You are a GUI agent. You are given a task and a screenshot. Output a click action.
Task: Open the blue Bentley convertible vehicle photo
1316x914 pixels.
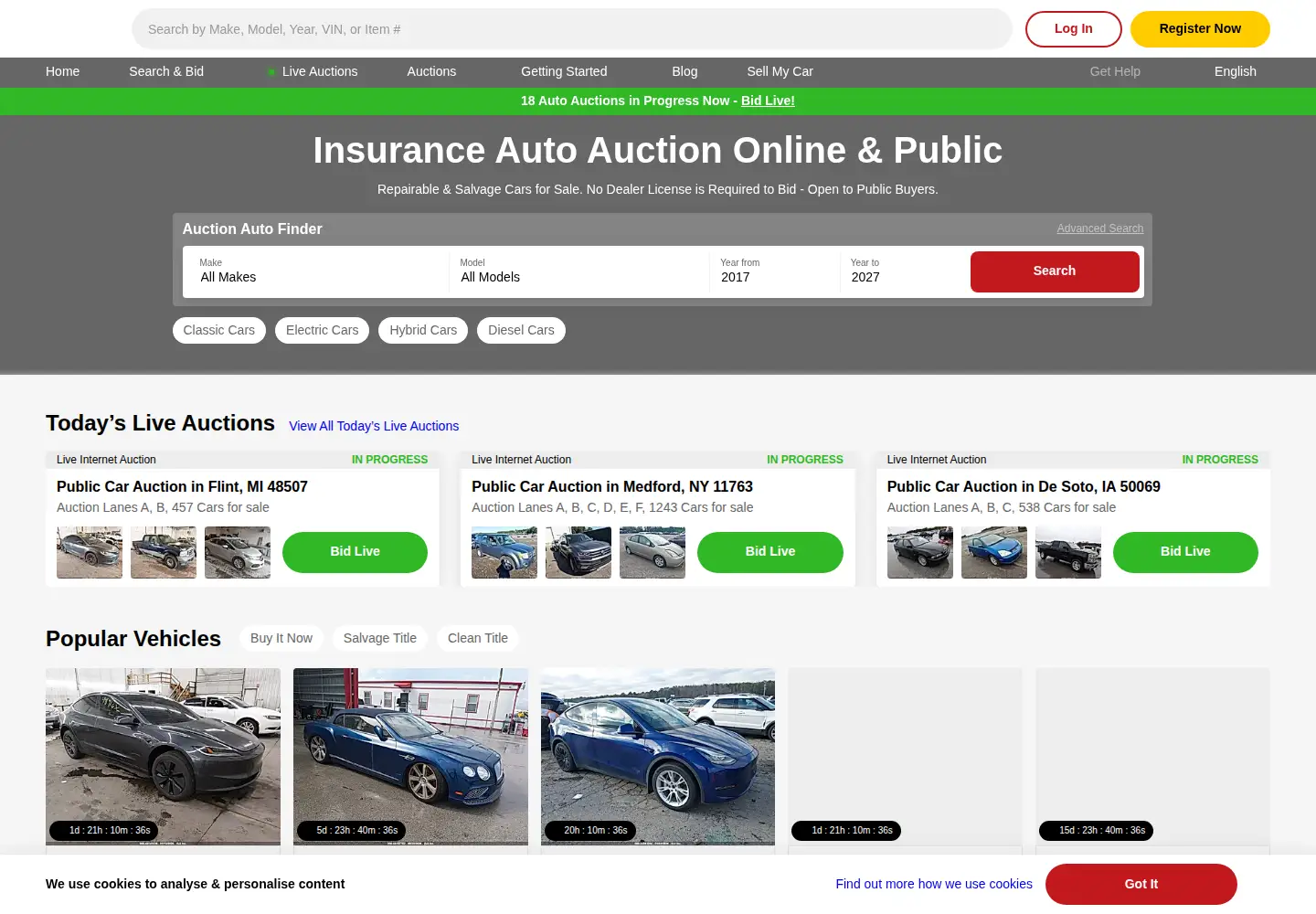[x=410, y=756]
